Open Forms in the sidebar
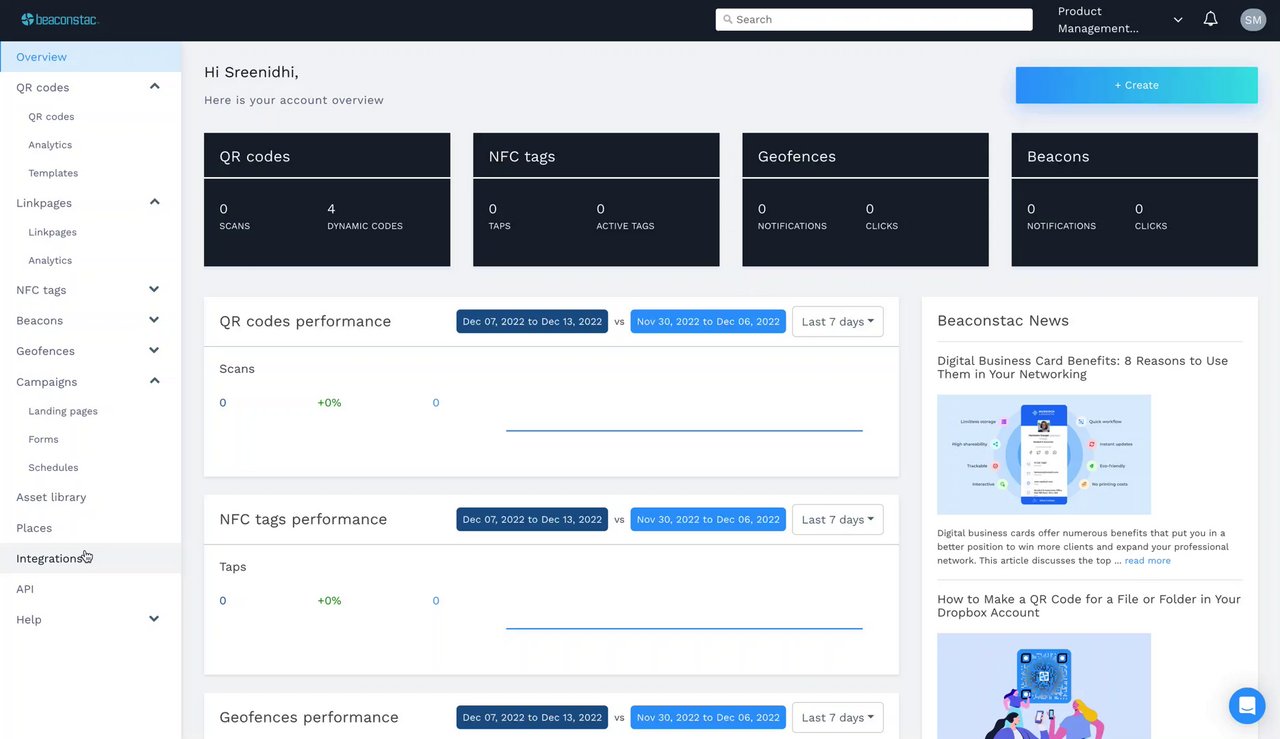1280x739 pixels. tap(43, 439)
